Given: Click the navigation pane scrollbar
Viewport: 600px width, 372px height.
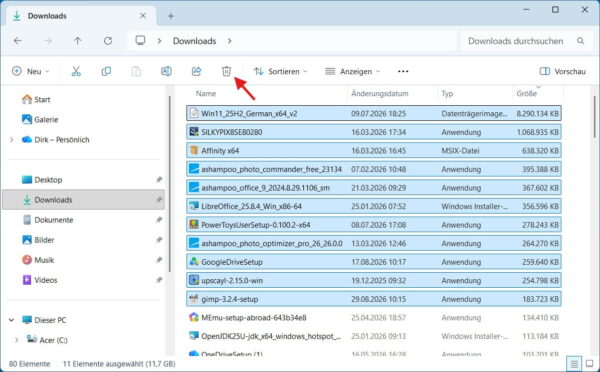Looking at the screenshot, I should point(170,184).
